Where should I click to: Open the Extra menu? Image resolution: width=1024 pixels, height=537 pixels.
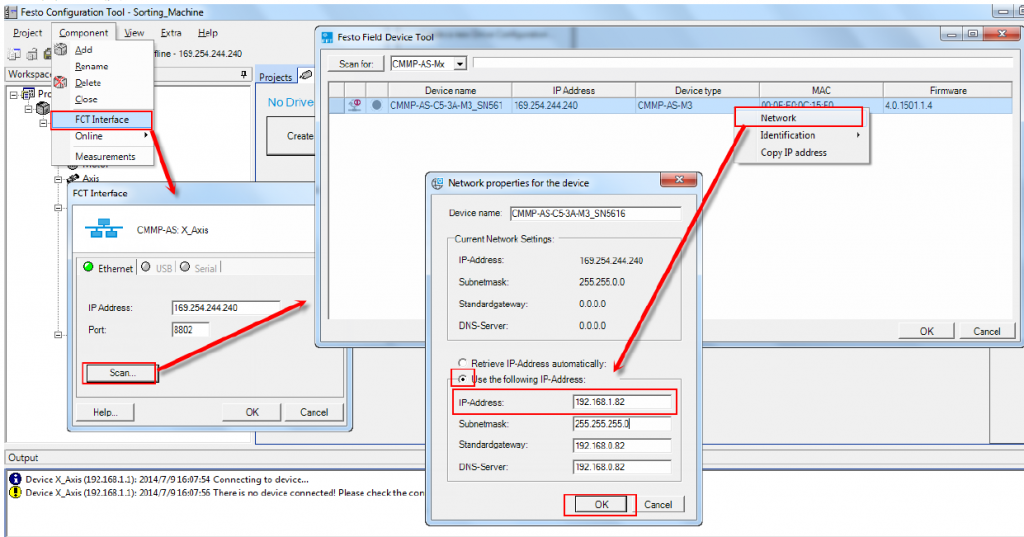coord(171,33)
